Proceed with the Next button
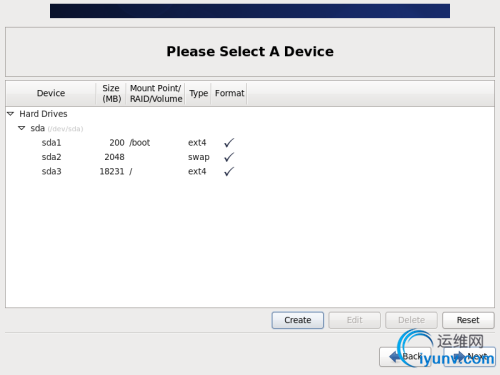 (470, 357)
